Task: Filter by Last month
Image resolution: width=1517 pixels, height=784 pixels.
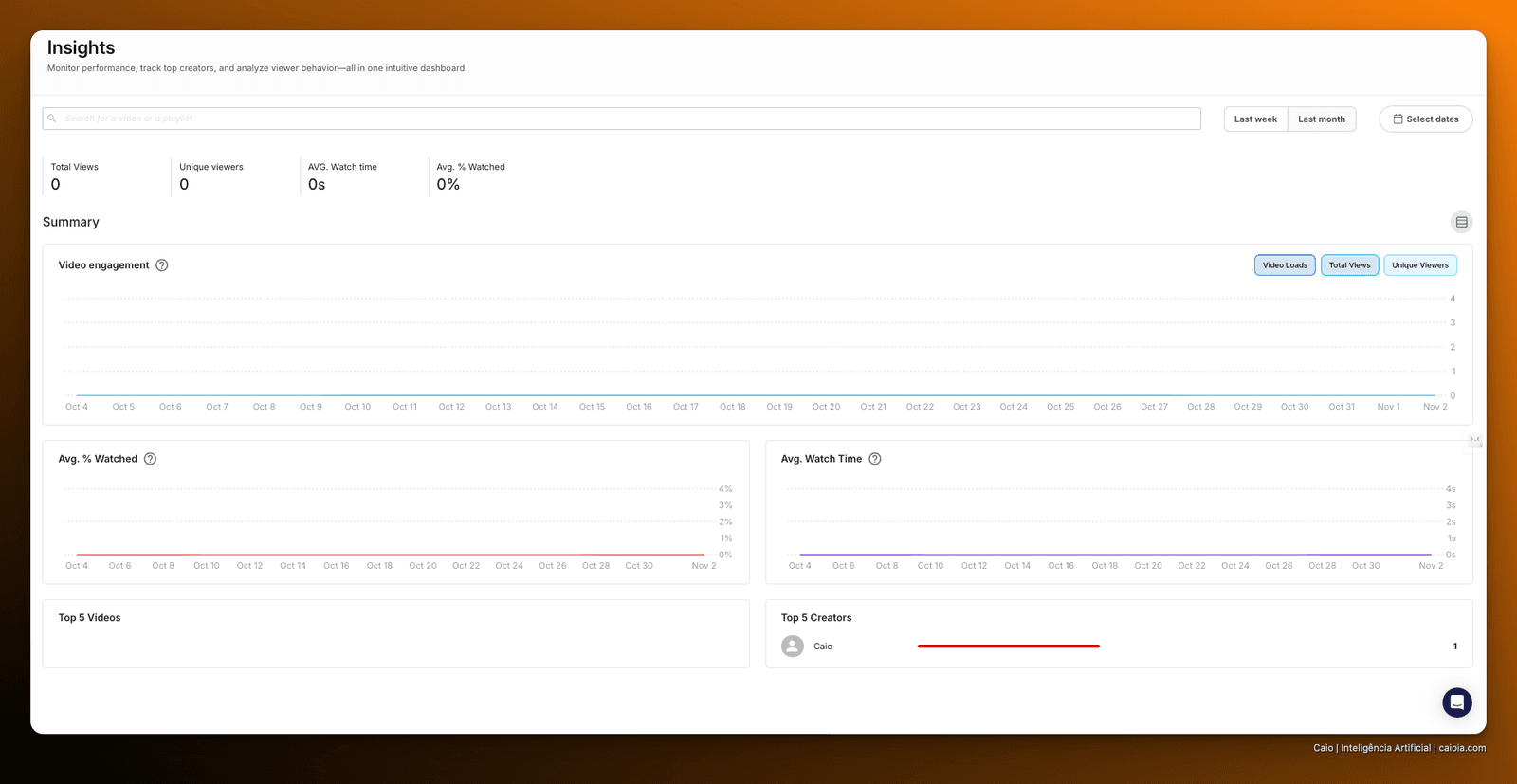Action: (x=1322, y=119)
